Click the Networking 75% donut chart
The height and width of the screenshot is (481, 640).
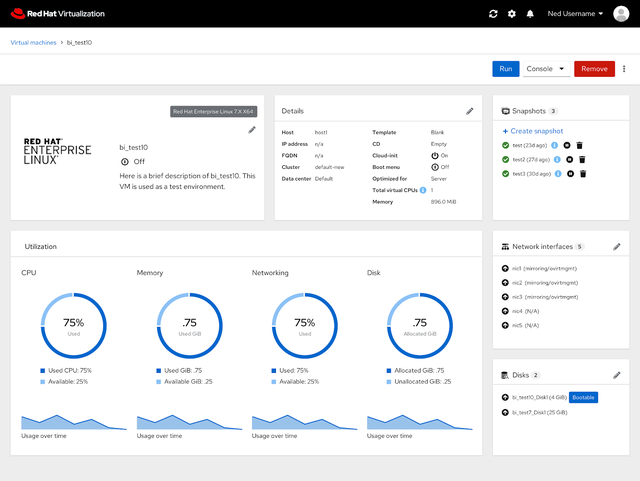305,325
